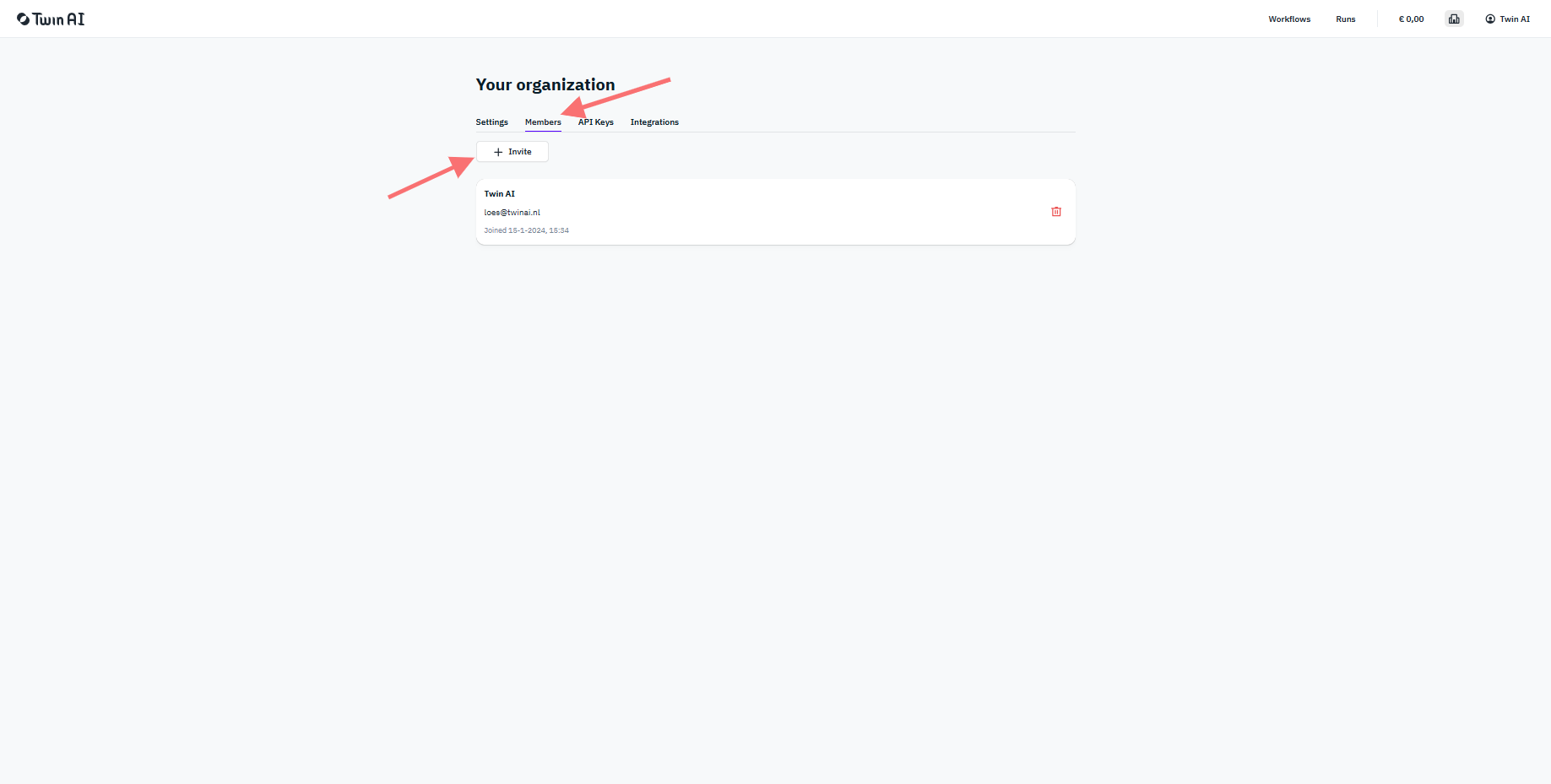Screen dimensions: 1551x784
Task: Delete member using the red trash icon
Action: [1056, 212]
